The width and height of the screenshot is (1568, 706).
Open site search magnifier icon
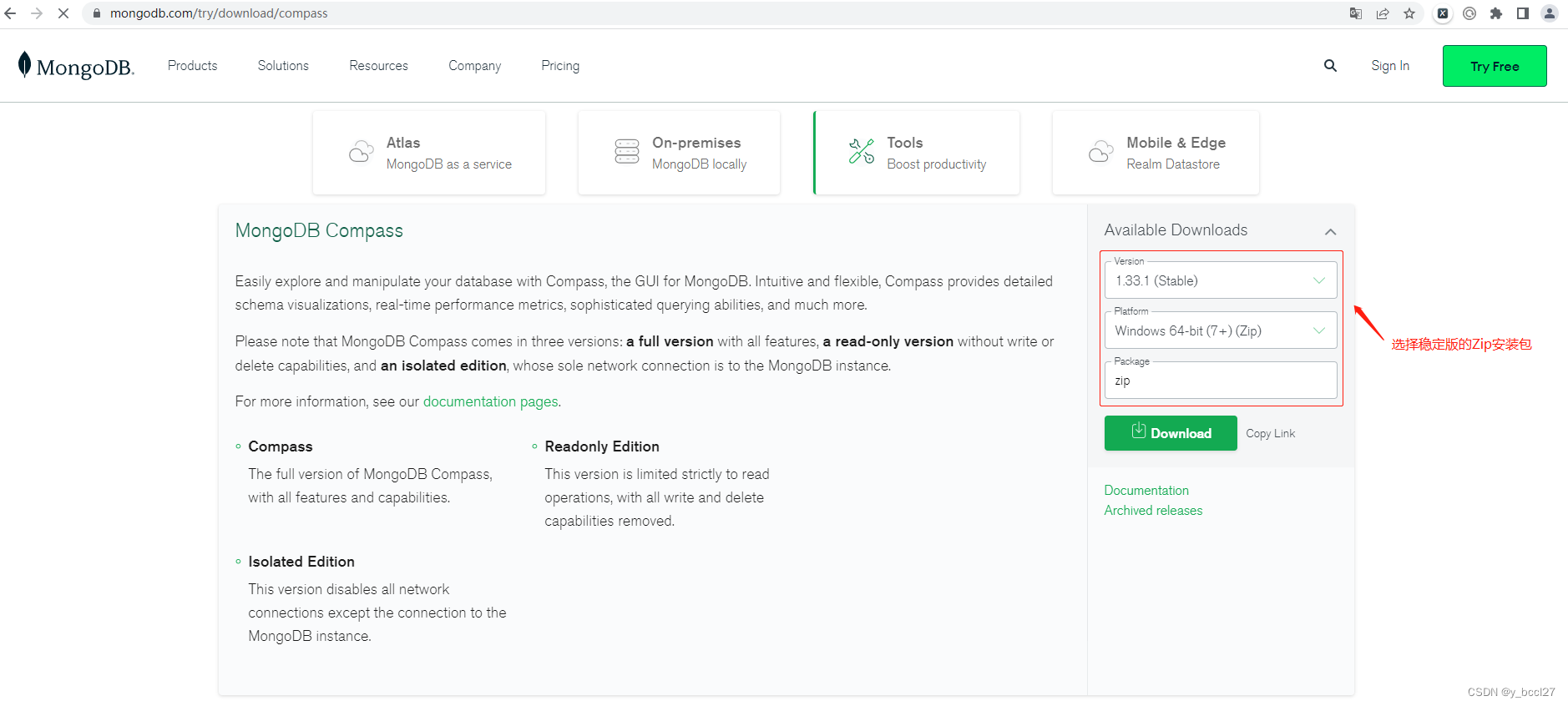[x=1330, y=66]
